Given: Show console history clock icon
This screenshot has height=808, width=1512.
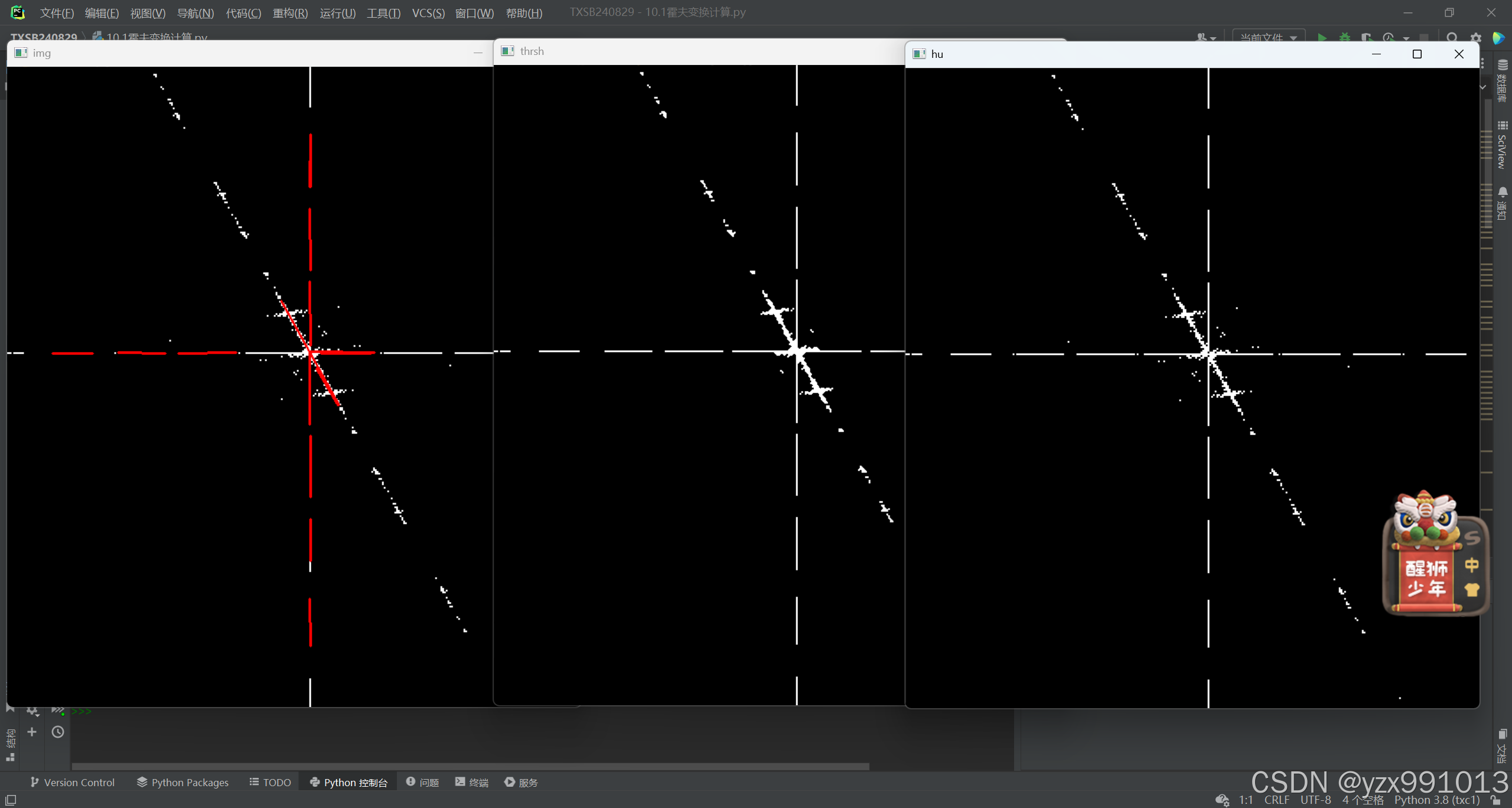Looking at the screenshot, I should [58, 732].
